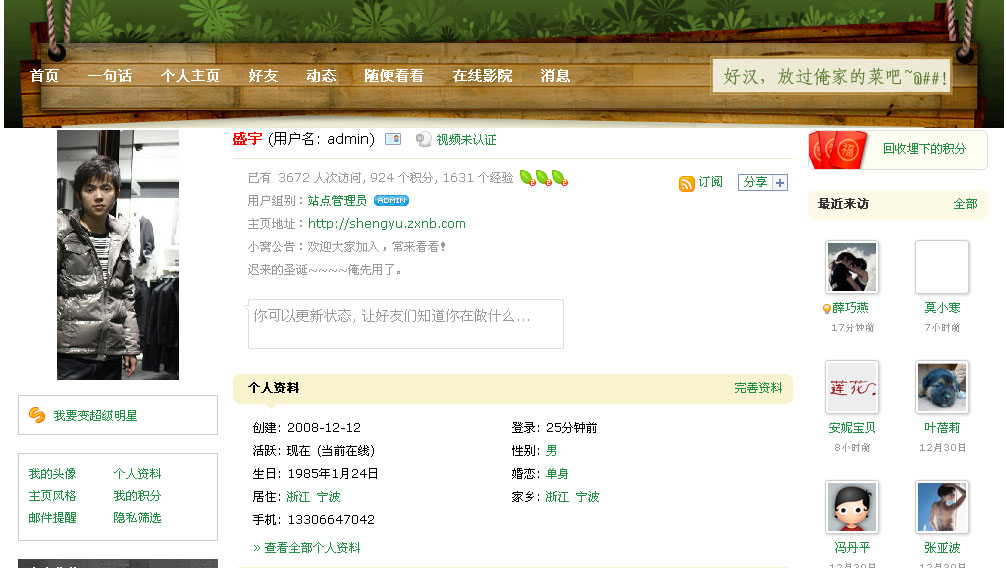This screenshot has height=568, width=1006.
Task: Click the orange swirl icon beside 我要变超级明星
Action: coord(37,415)
